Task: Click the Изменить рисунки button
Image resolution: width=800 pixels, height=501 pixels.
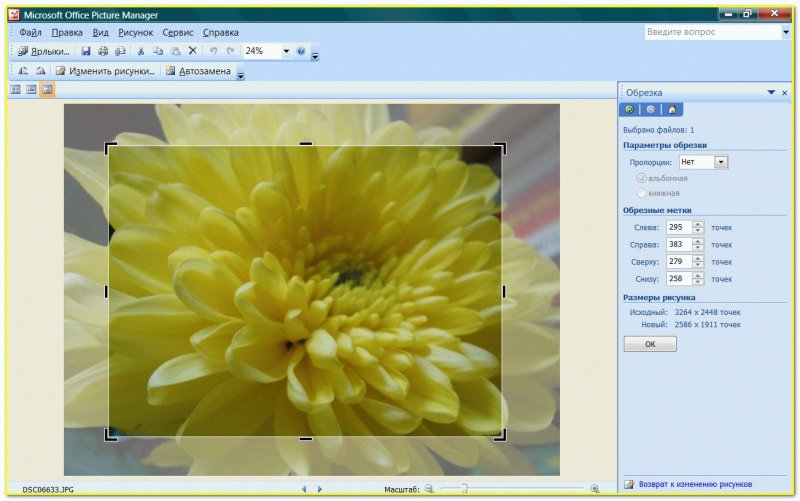Action: (x=106, y=71)
